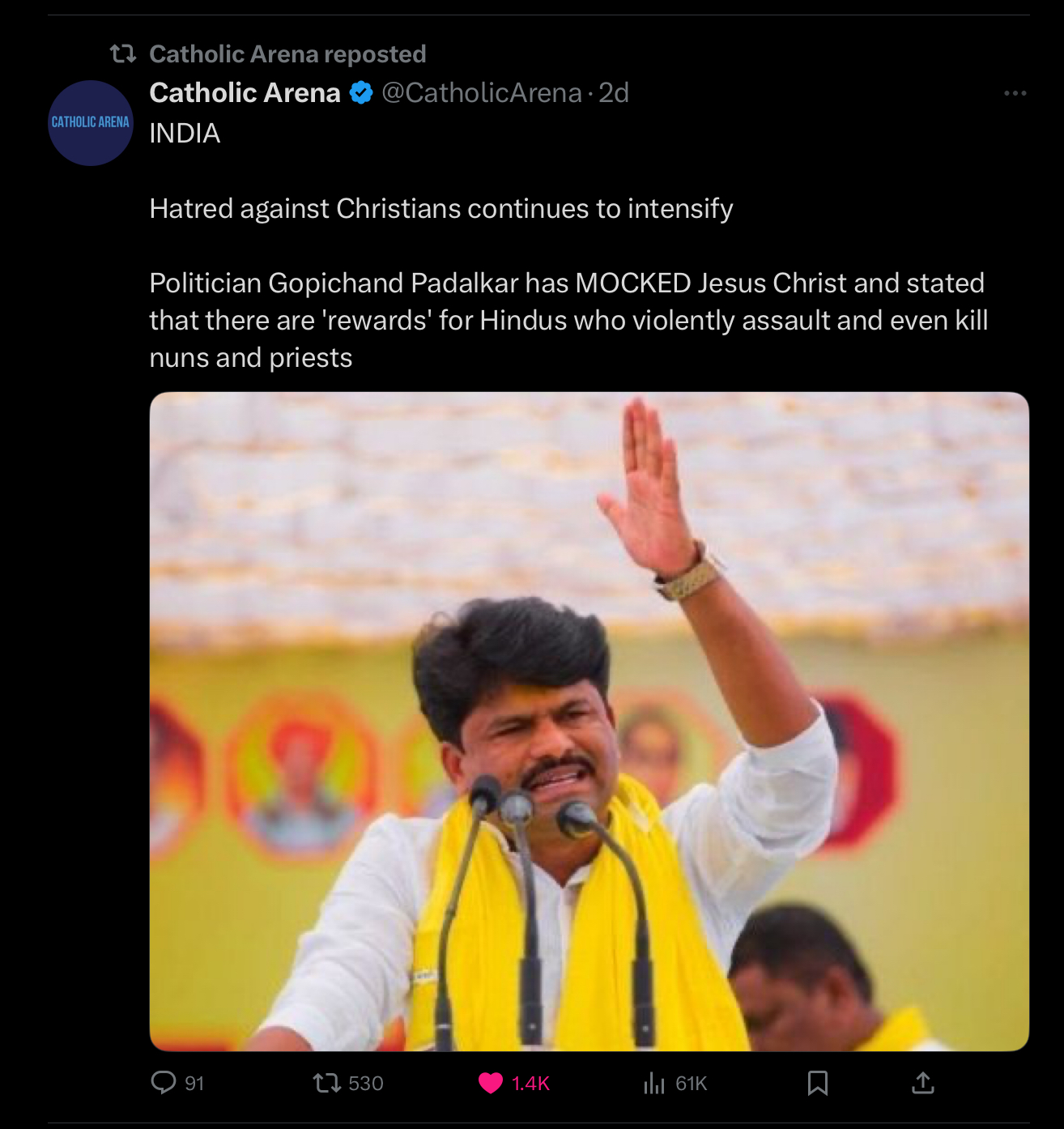Click the 'Catholic Arena reposted' label
The image size is (1064, 1129).
pyautogui.click(x=287, y=53)
